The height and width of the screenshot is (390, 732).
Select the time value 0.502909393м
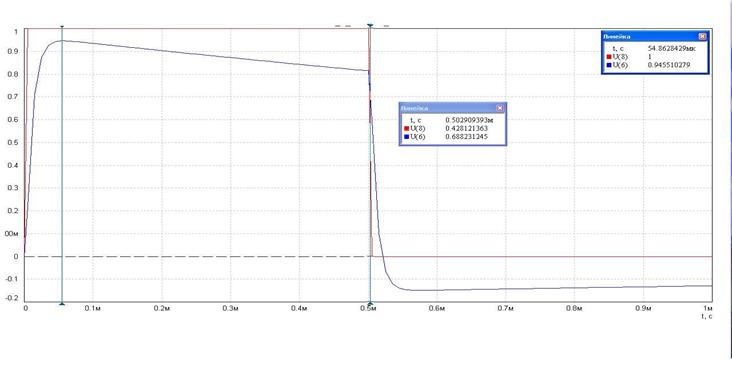point(469,120)
